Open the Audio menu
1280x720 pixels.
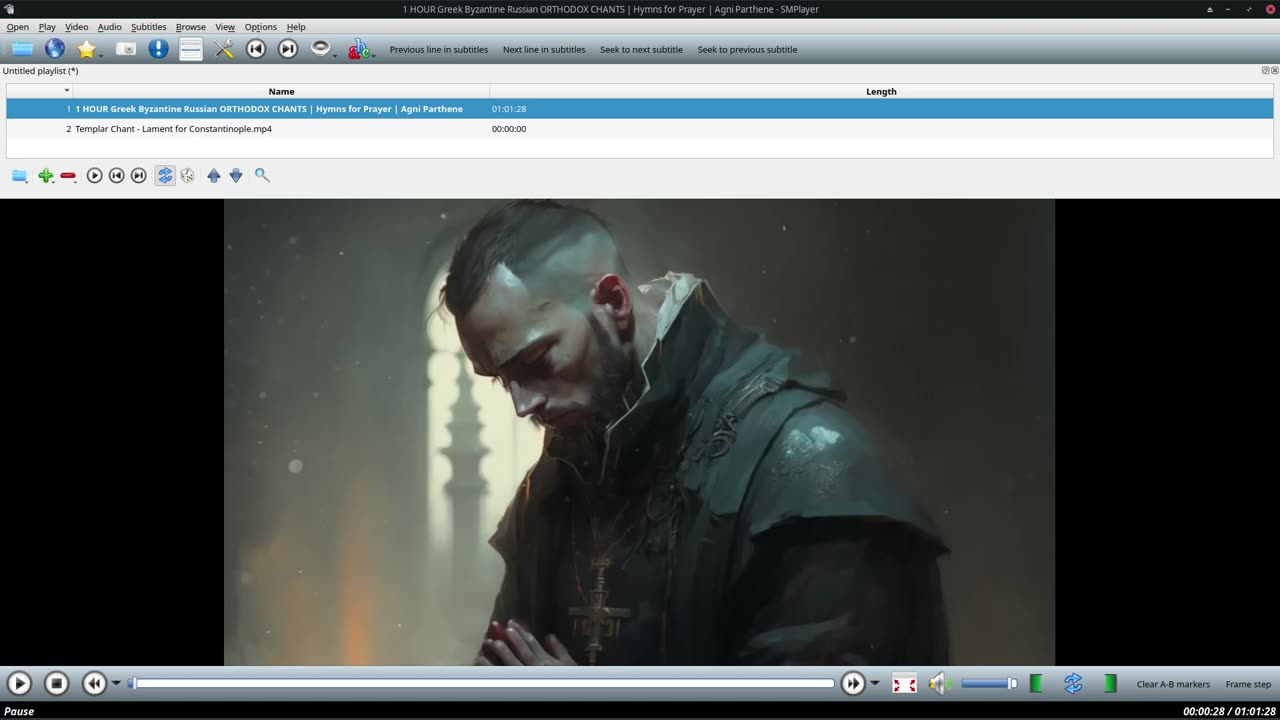[110, 27]
